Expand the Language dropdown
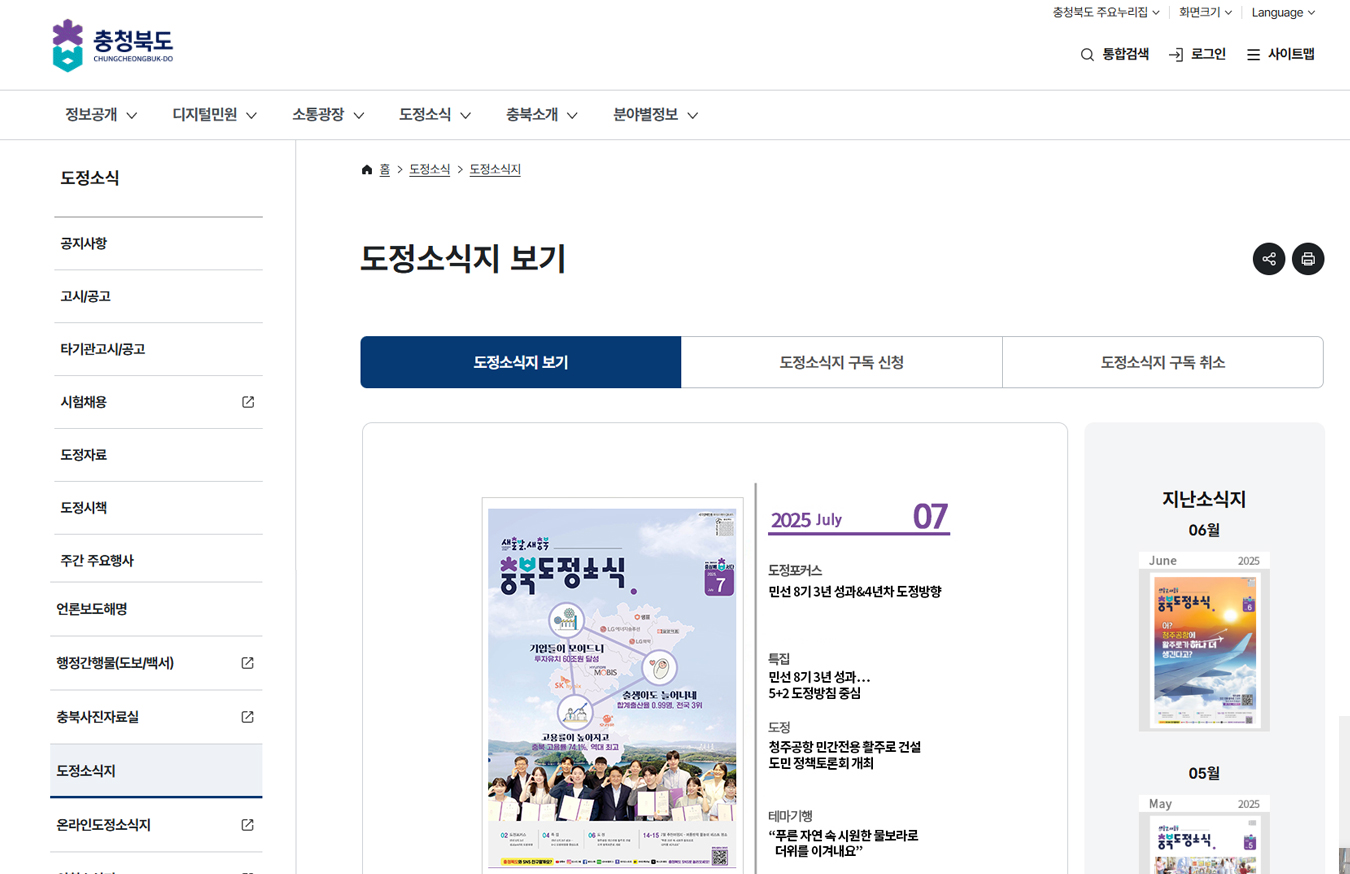1350x874 pixels. tap(1283, 13)
